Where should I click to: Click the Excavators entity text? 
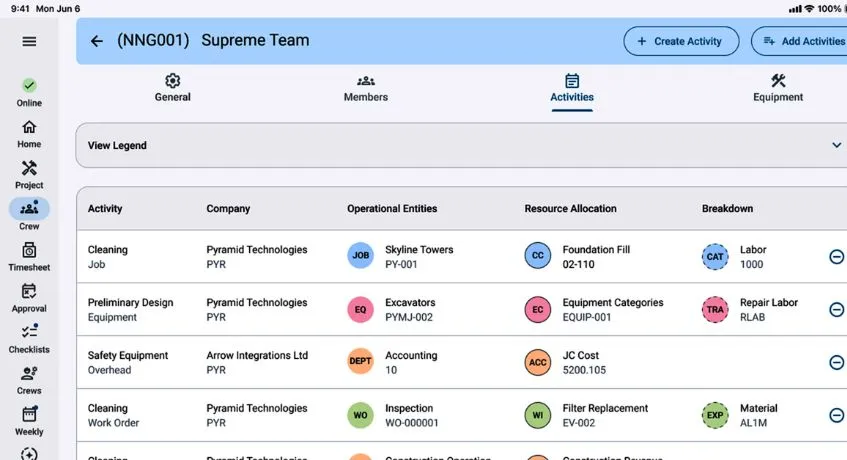click(x=410, y=302)
